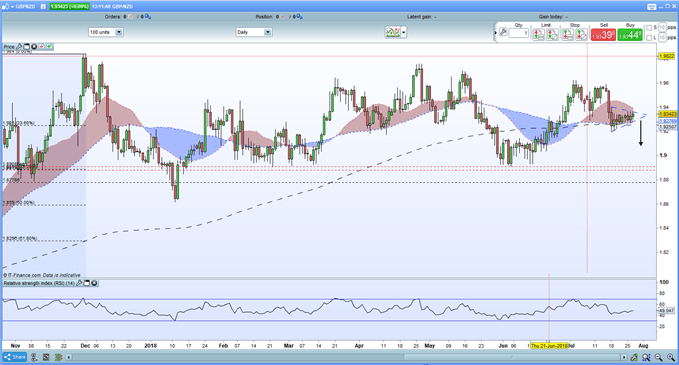Viewport: 679px width, 365px height.
Task: Click the red plus icon in Price panel
Action: [x=42, y=46]
